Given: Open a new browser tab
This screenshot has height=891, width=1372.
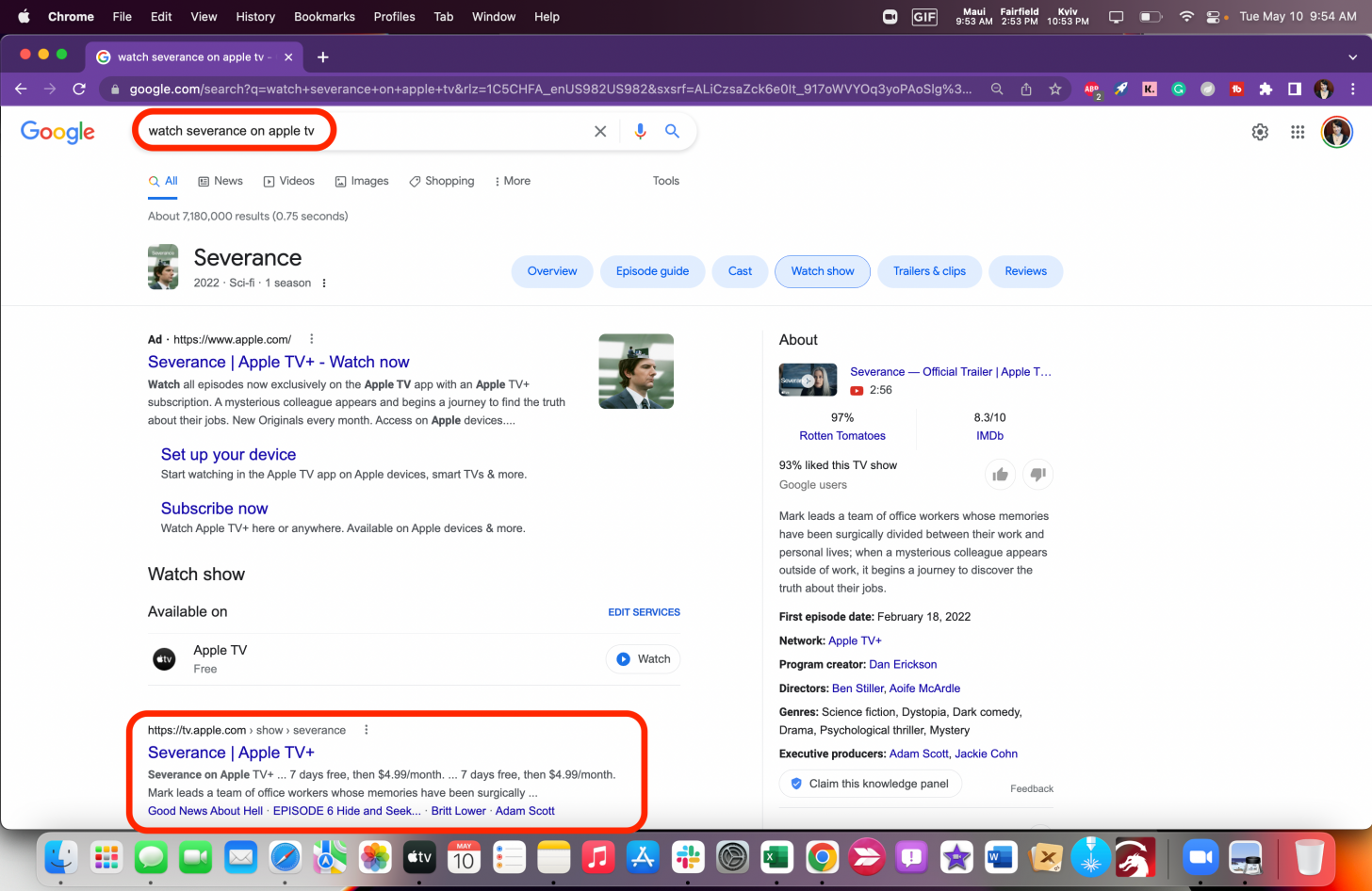Looking at the screenshot, I should click(322, 57).
